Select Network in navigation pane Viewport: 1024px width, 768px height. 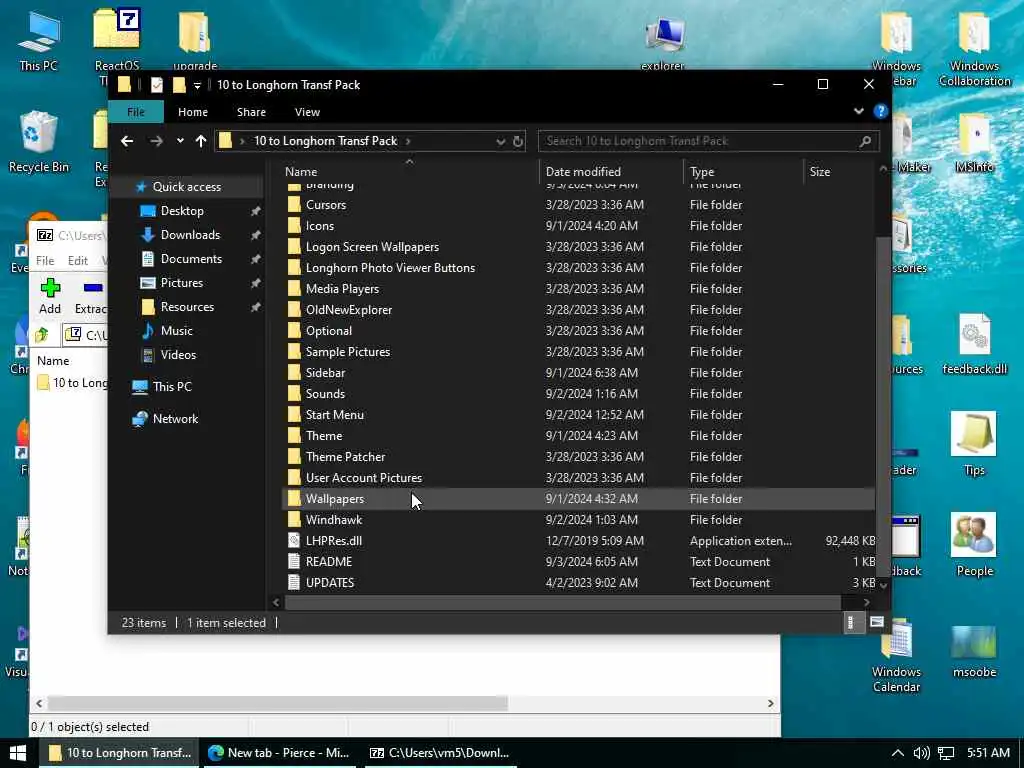175,419
